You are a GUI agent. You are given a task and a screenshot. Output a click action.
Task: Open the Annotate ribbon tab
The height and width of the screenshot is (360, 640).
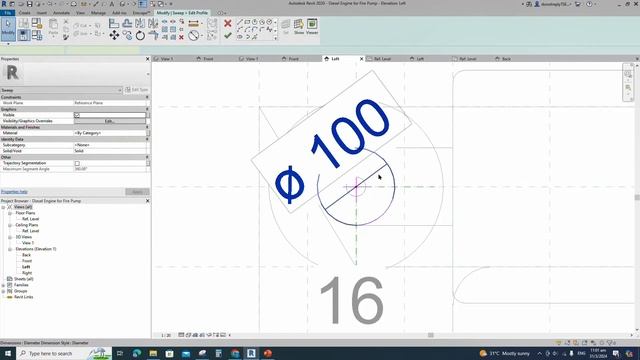click(x=61, y=13)
